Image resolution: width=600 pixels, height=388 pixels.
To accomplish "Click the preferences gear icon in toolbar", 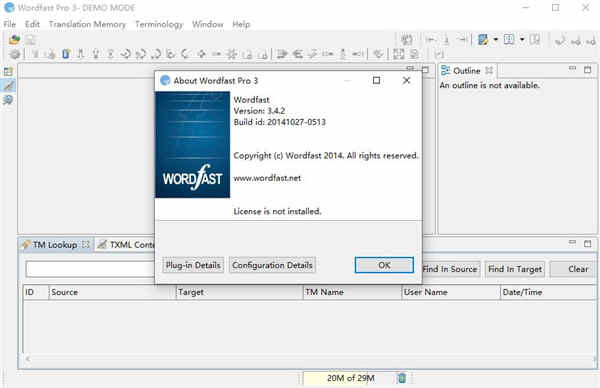I will tap(15, 54).
